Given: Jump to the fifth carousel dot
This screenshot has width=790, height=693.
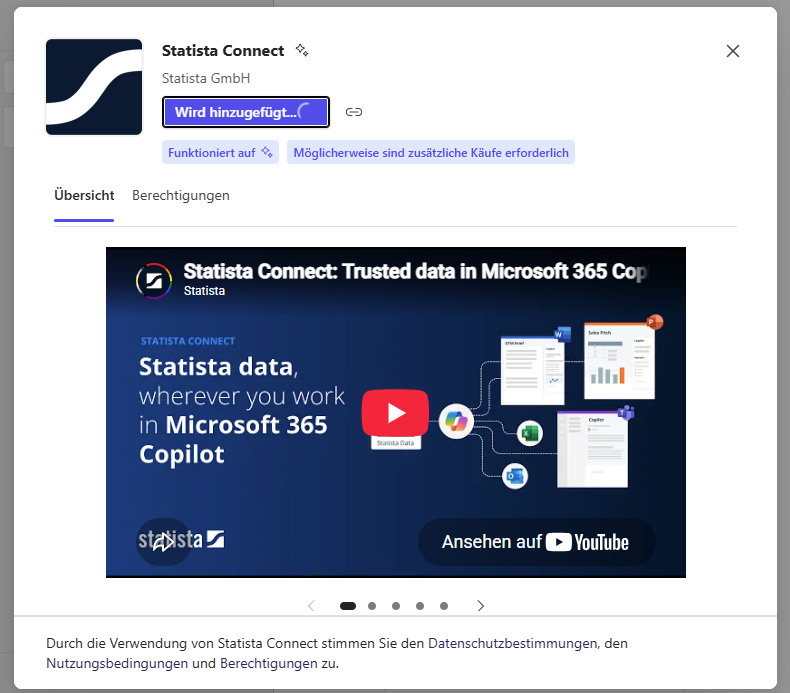Looking at the screenshot, I should (444, 606).
